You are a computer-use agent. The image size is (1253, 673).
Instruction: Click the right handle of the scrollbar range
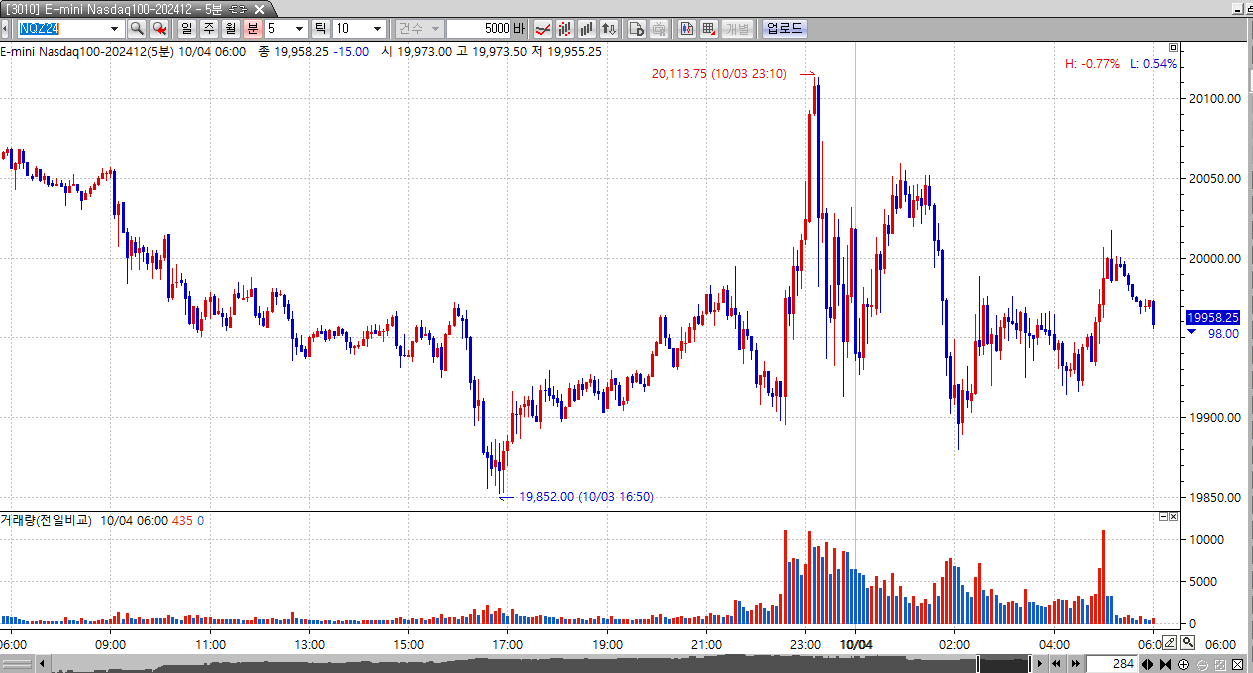point(1030,664)
